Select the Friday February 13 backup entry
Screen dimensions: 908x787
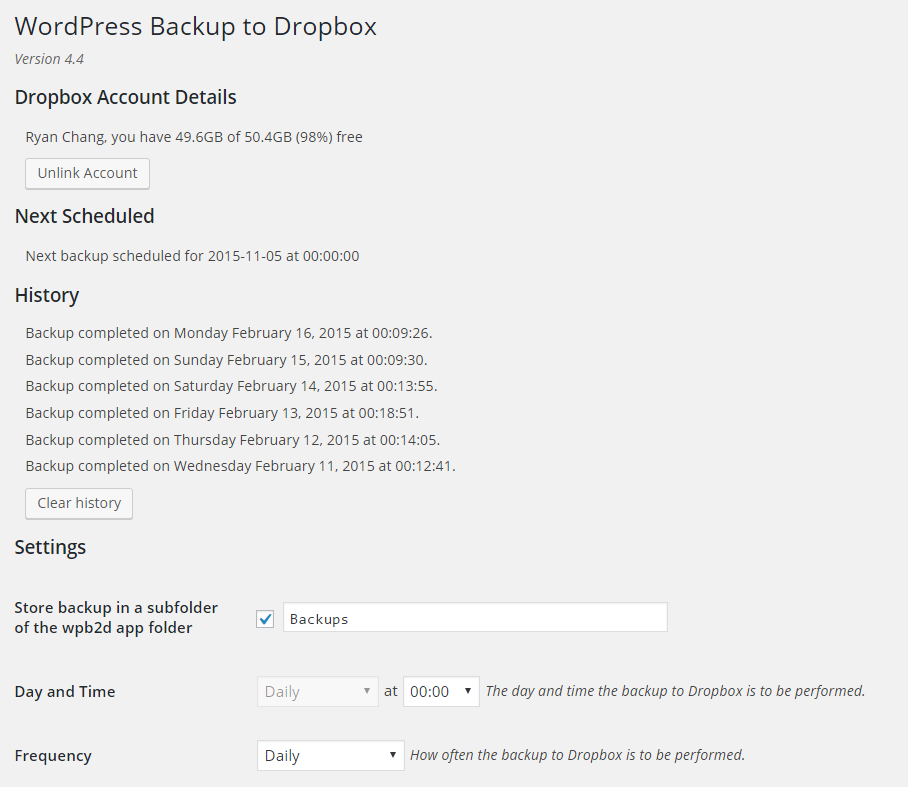pyautogui.click(x=222, y=413)
